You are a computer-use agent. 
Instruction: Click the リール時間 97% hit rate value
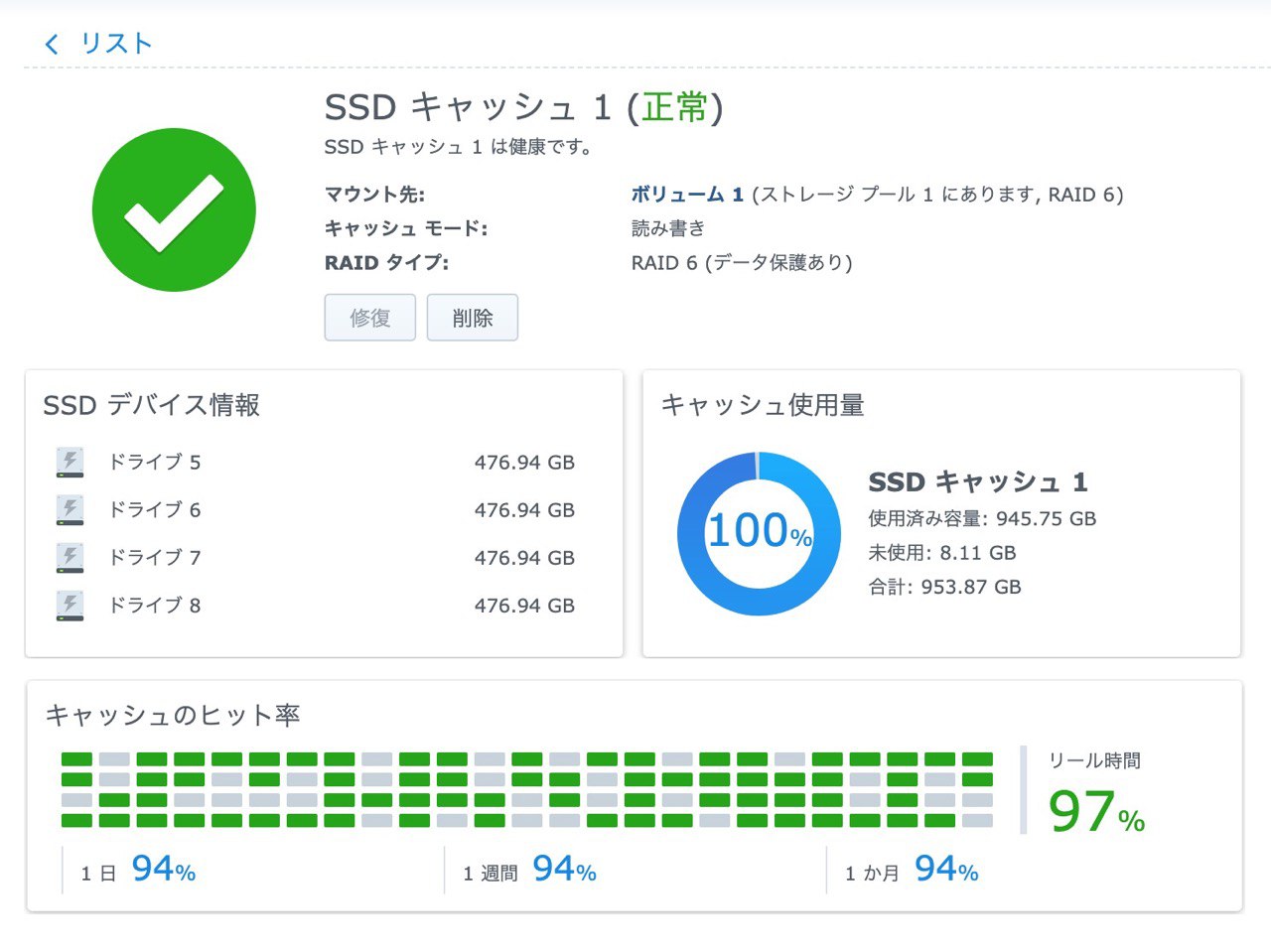[x=1096, y=811]
